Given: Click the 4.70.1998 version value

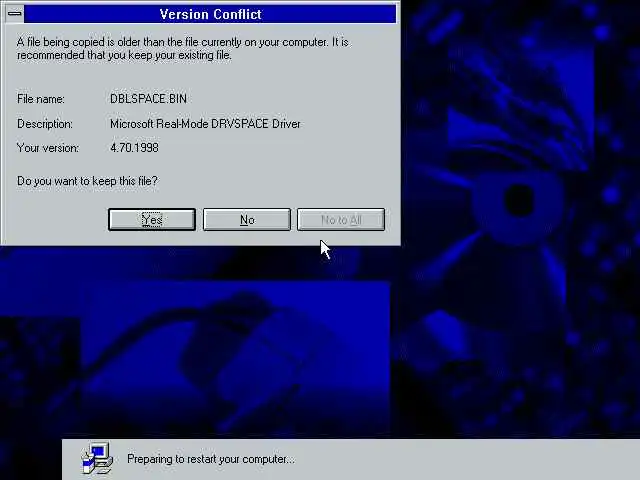Looking at the screenshot, I should coord(134,147).
